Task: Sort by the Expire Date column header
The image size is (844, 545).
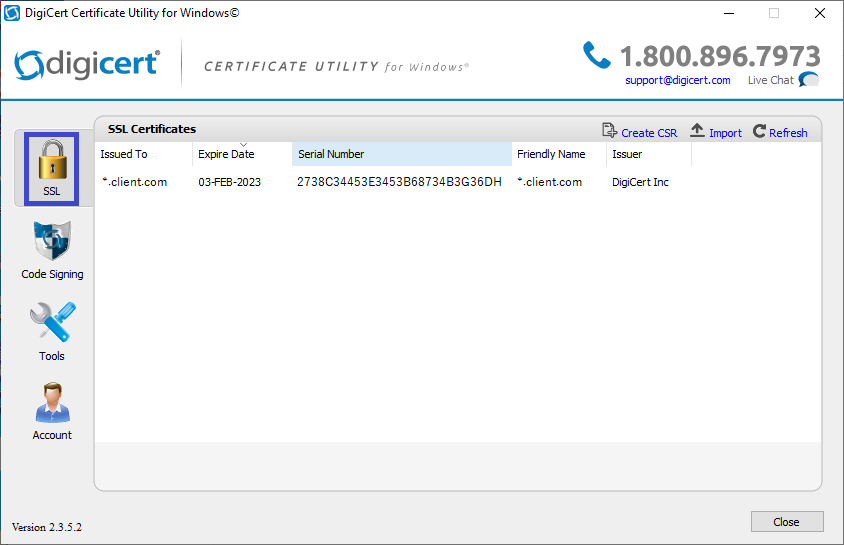Action: tap(242, 154)
